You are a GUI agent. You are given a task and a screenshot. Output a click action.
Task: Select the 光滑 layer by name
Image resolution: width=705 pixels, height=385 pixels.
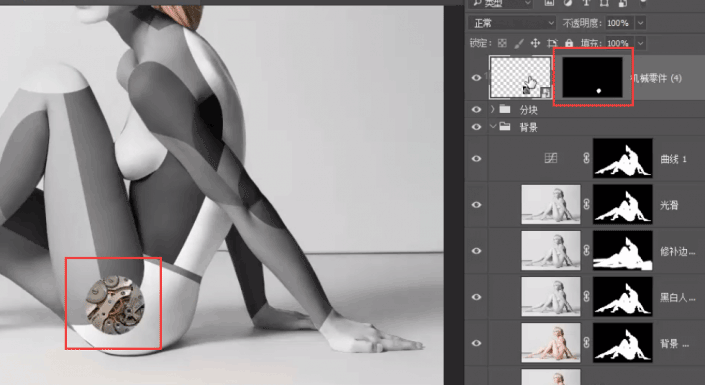669,205
